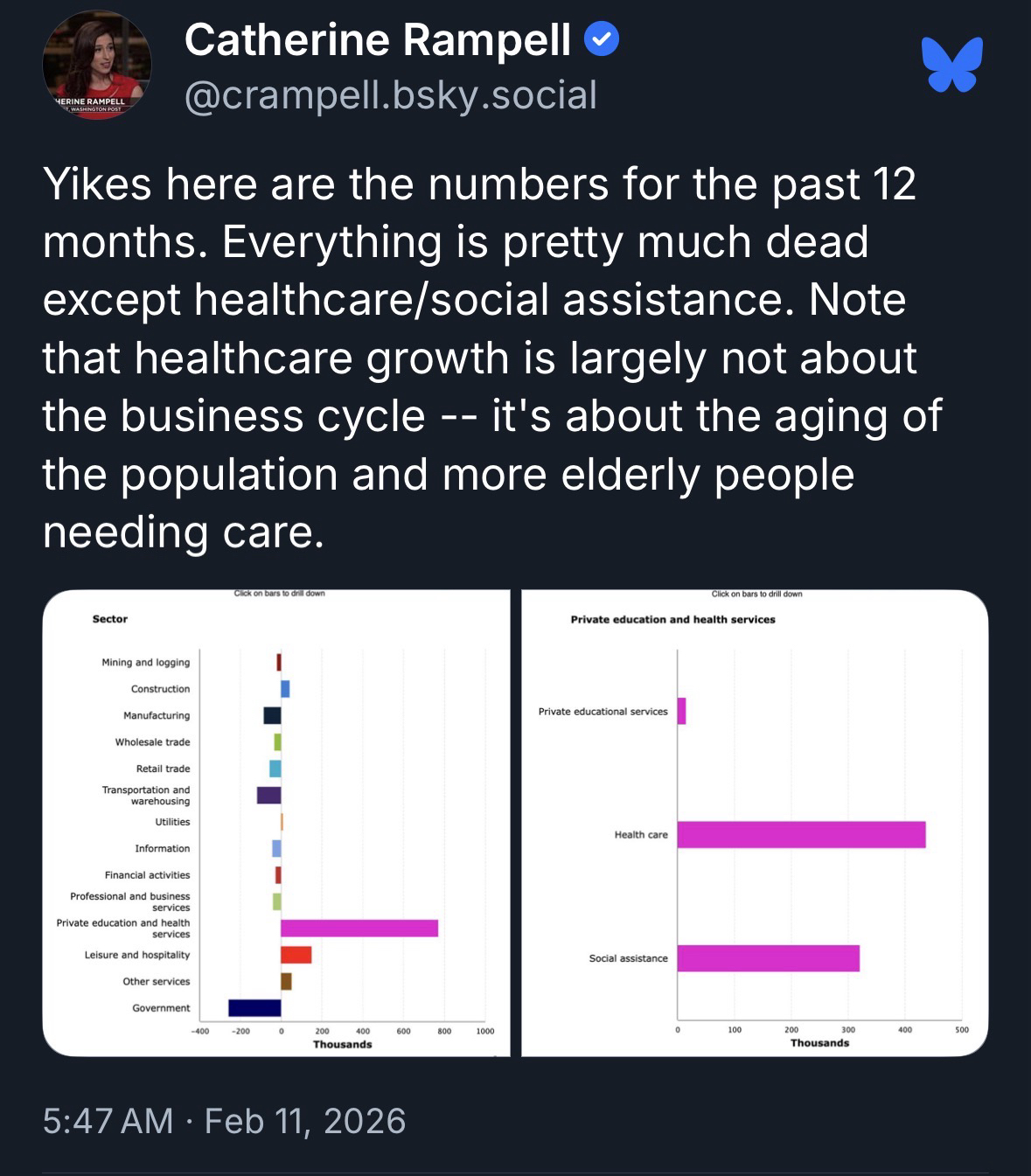Open the Catherine Rampell display name
This screenshot has width=1031, height=1176.
(x=377, y=40)
